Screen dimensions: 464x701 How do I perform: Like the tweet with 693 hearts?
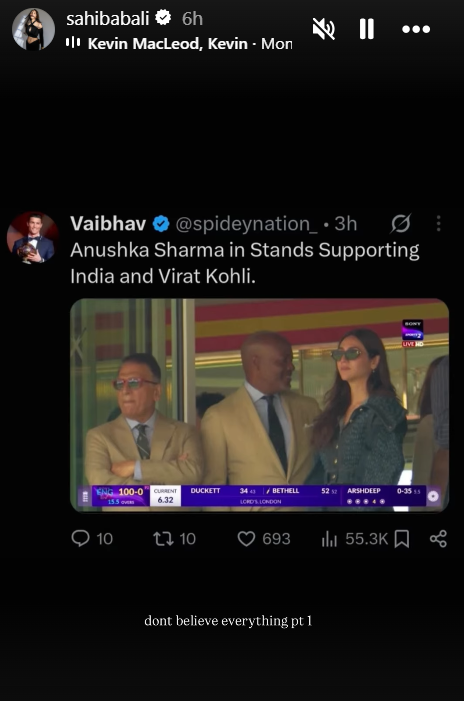click(246, 539)
